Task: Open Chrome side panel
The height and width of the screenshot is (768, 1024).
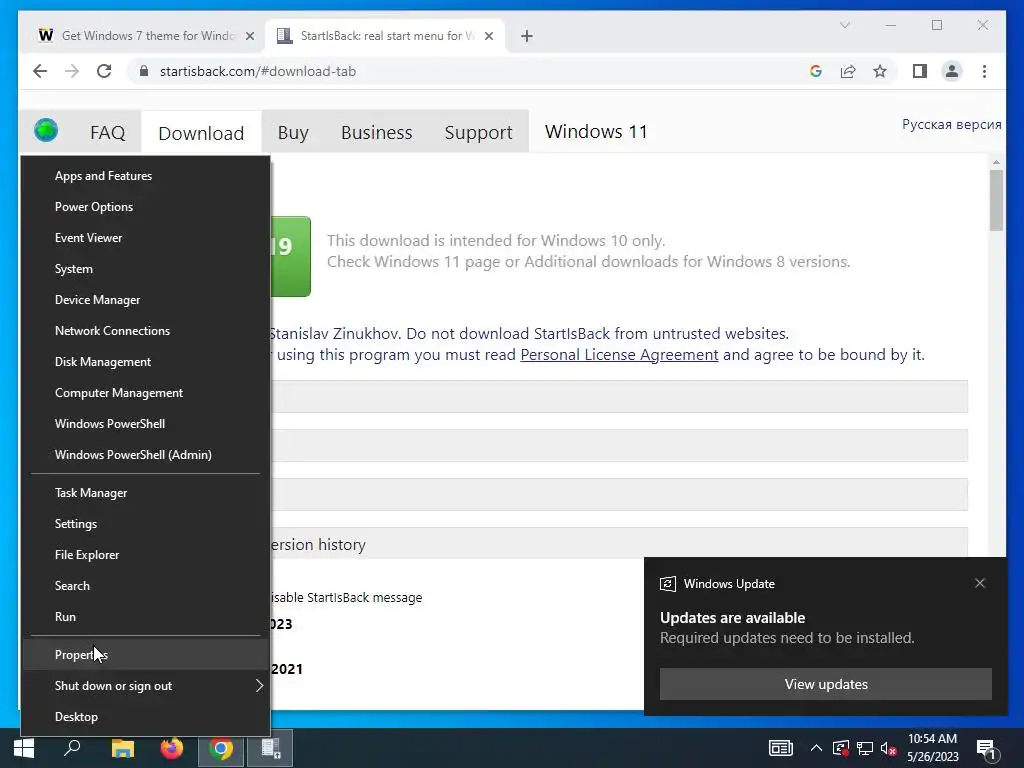Action: 920,71
